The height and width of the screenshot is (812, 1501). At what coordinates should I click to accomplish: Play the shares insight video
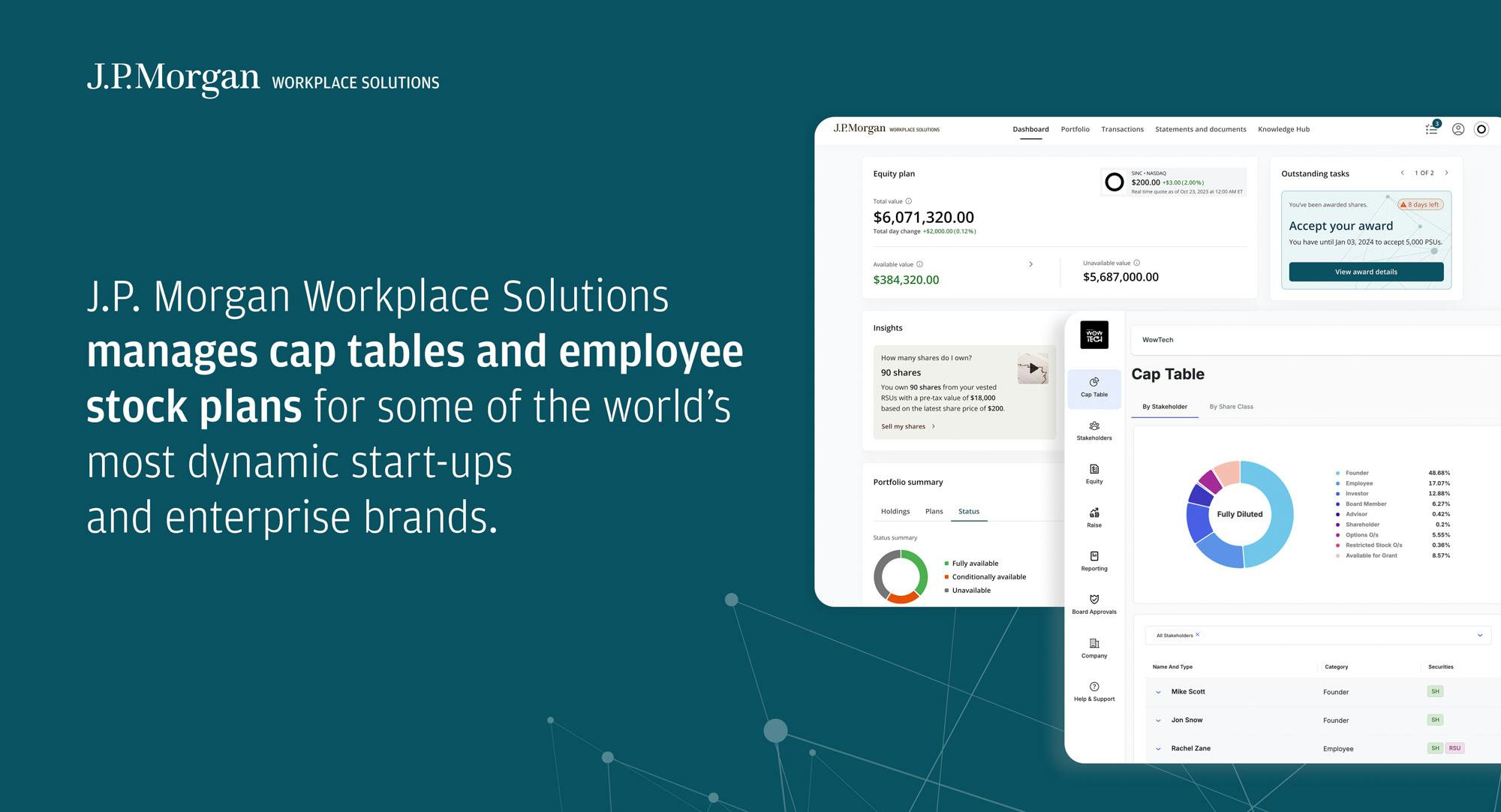pos(1033,368)
